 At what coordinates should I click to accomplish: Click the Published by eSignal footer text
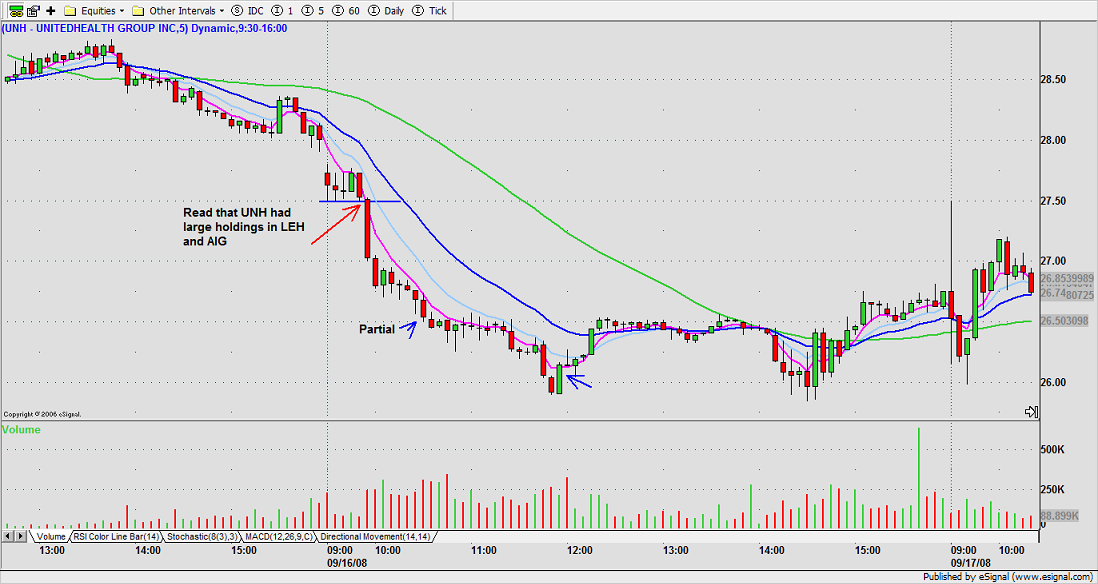(x=1008, y=577)
